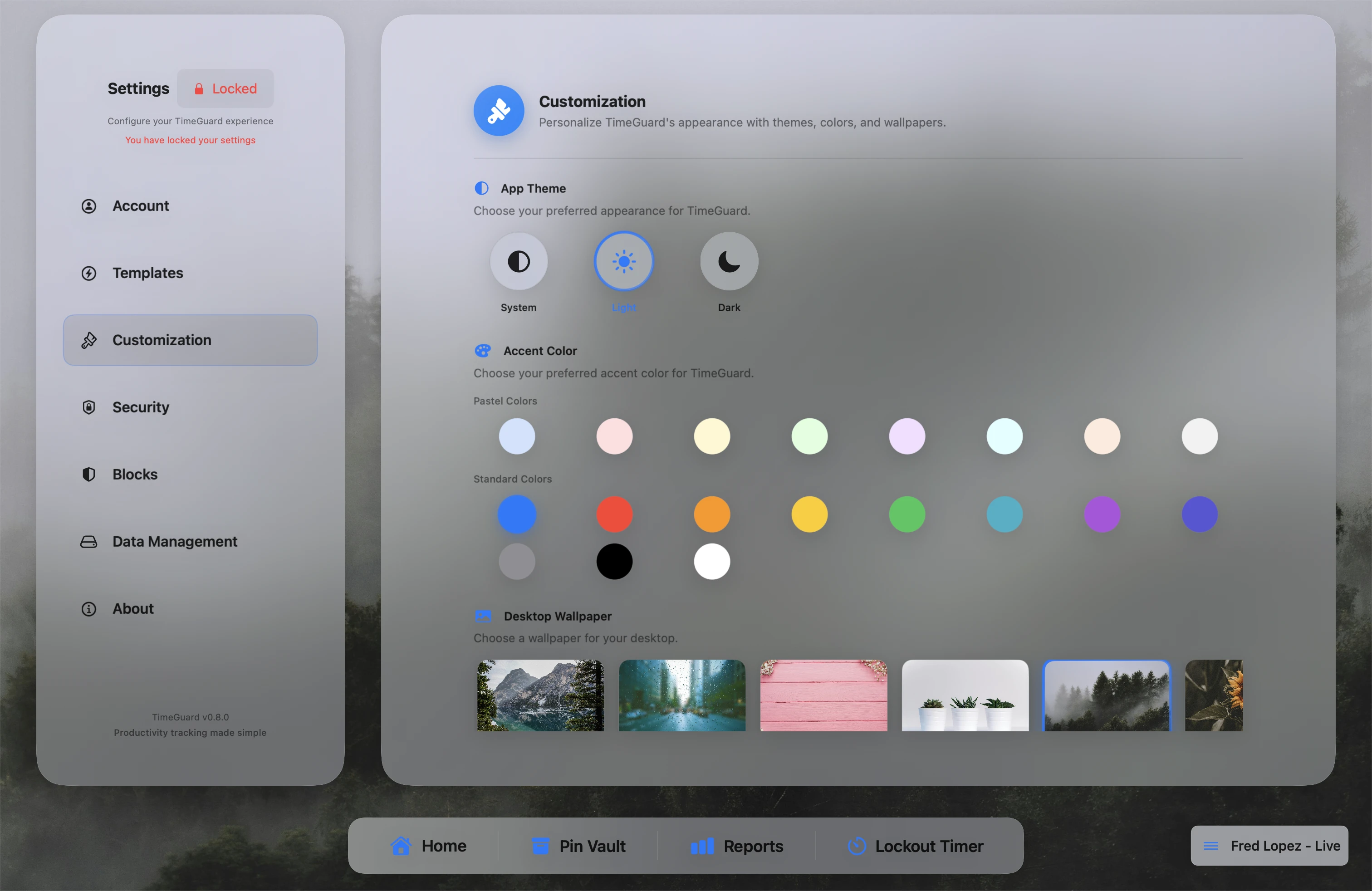Image resolution: width=1372 pixels, height=891 pixels.
Task: Select the mountain lake wallpaper thumbnail
Action: coord(540,695)
